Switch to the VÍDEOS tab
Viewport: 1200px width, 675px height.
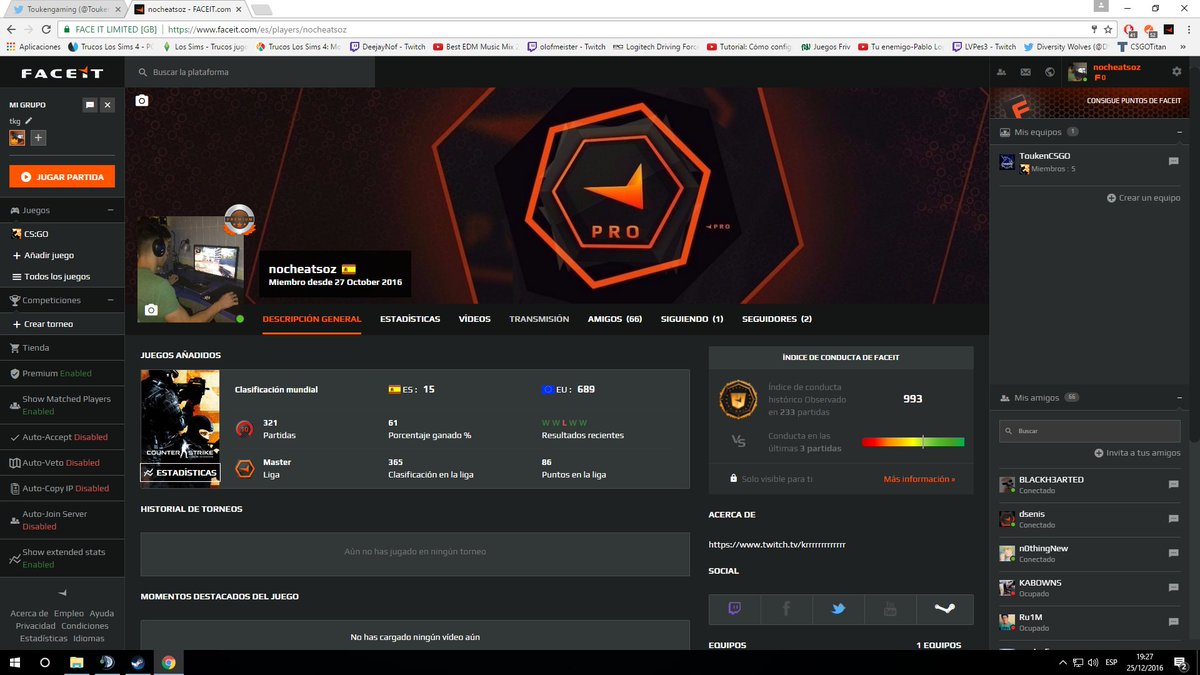tap(475, 319)
